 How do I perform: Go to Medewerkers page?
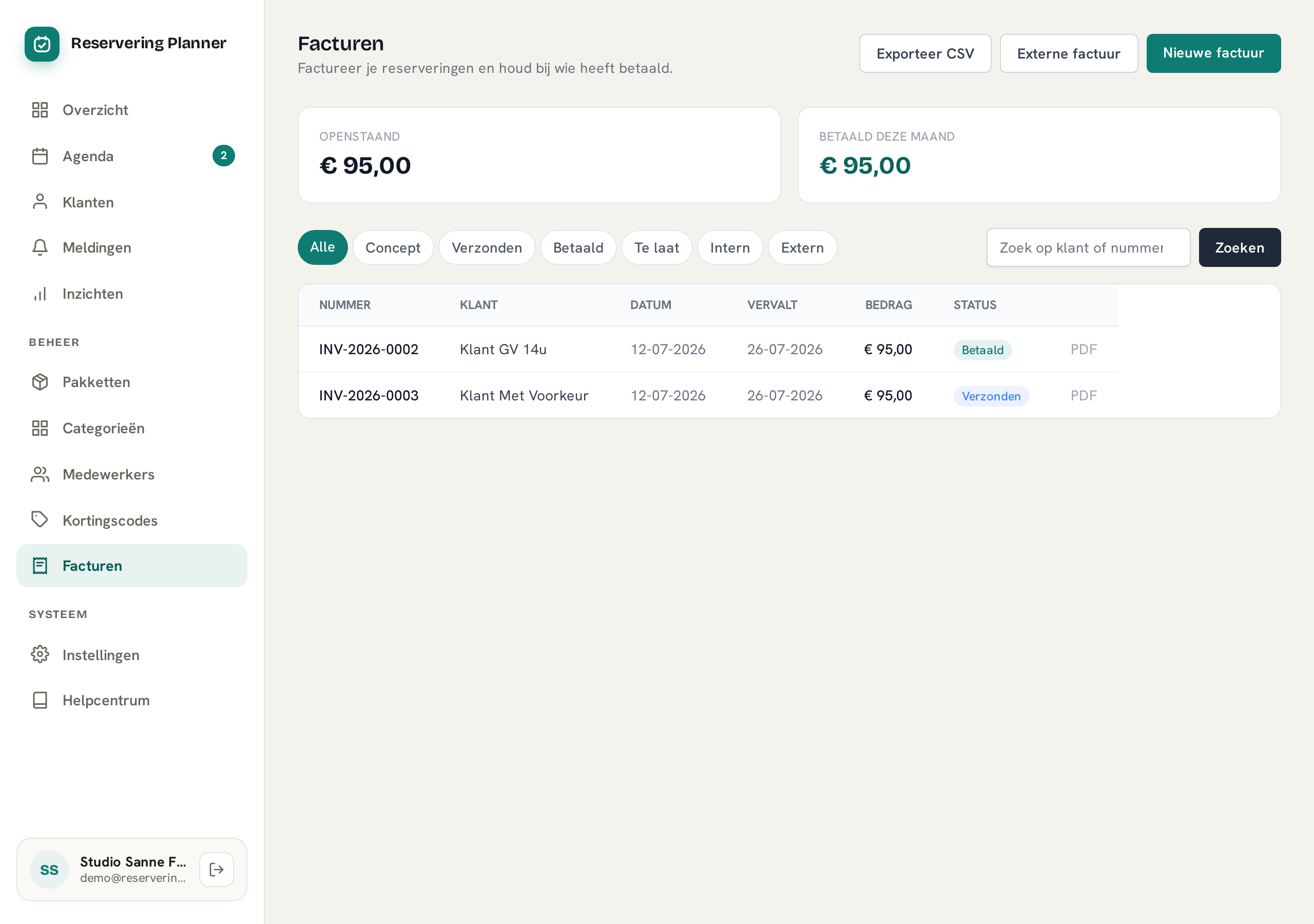131,474
